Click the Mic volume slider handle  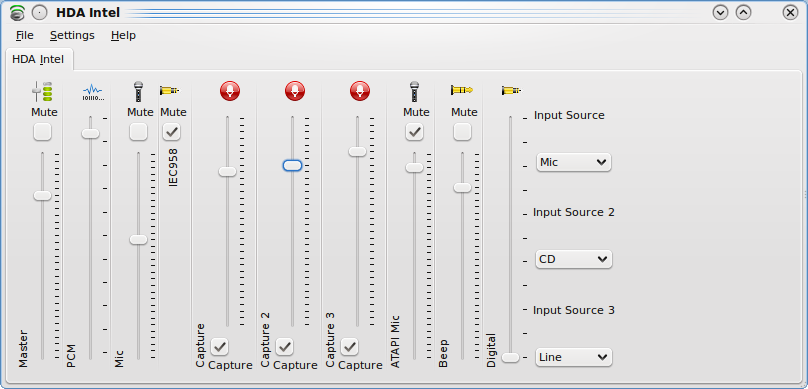point(138,239)
